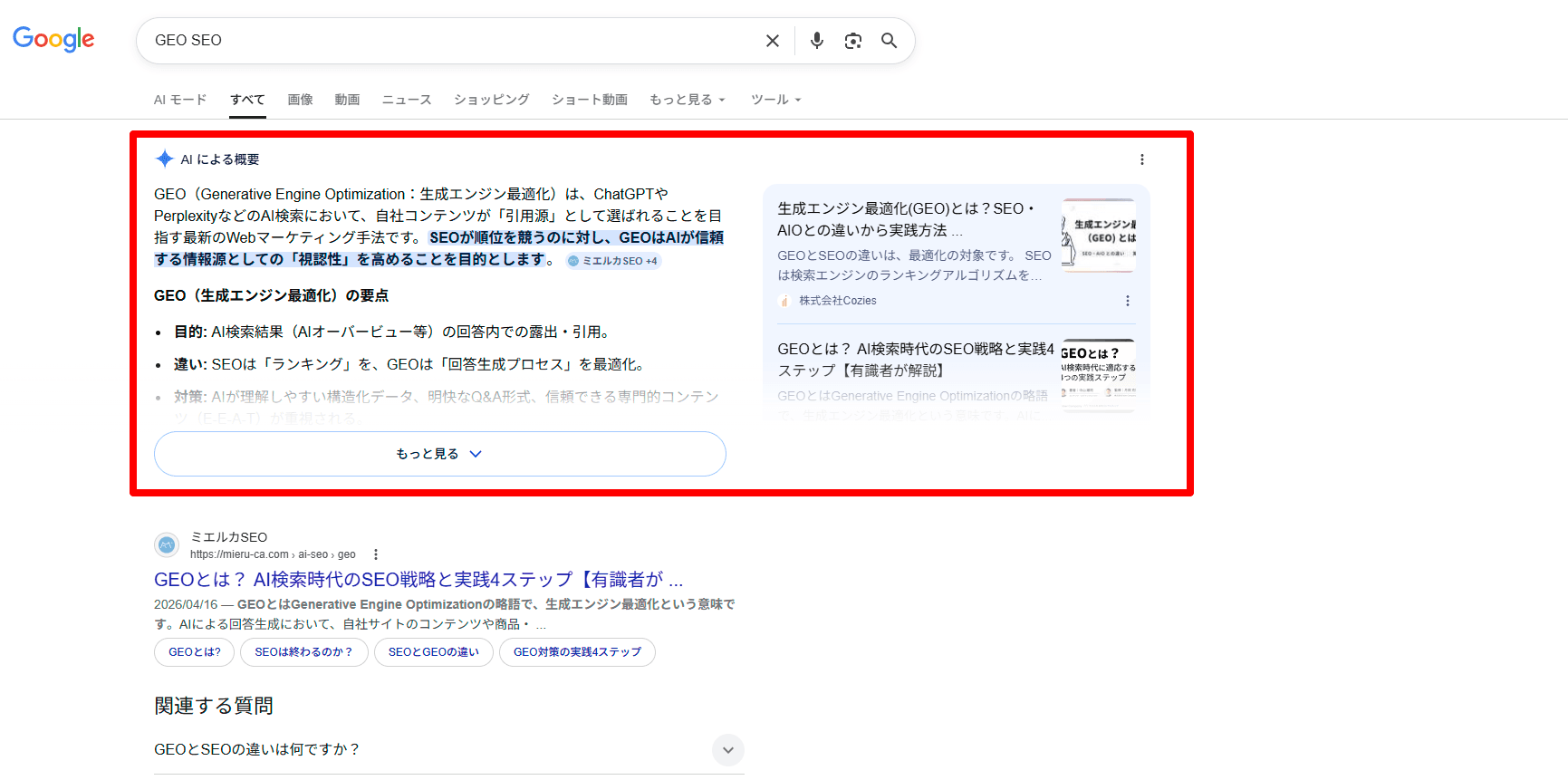Viewport: 1568px width, 780px height.
Task: Open the 動画 tab
Action: (347, 100)
